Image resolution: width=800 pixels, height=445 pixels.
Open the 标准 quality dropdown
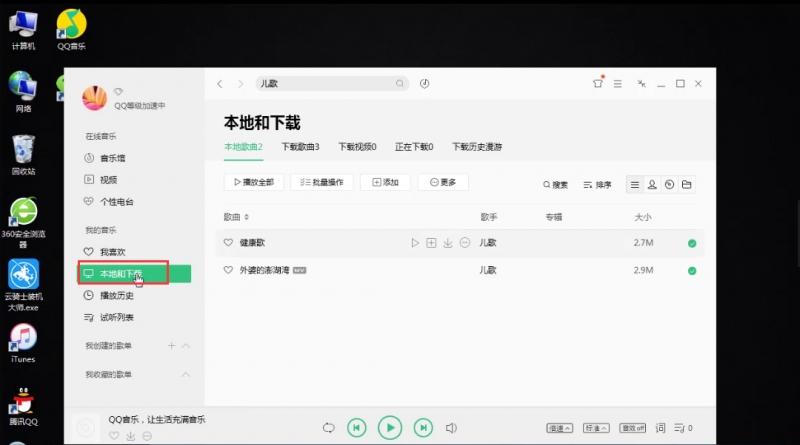tap(596, 428)
